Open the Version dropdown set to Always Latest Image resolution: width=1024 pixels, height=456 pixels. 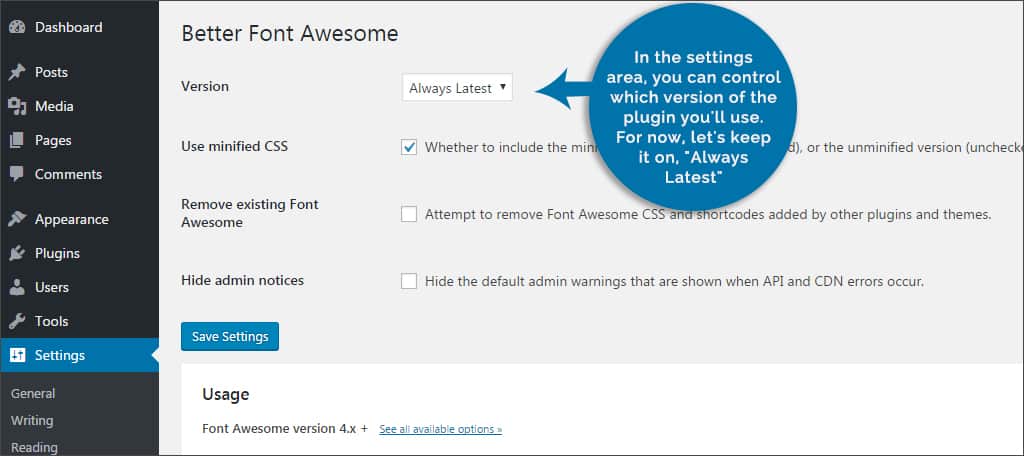pyautogui.click(x=457, y=88)
